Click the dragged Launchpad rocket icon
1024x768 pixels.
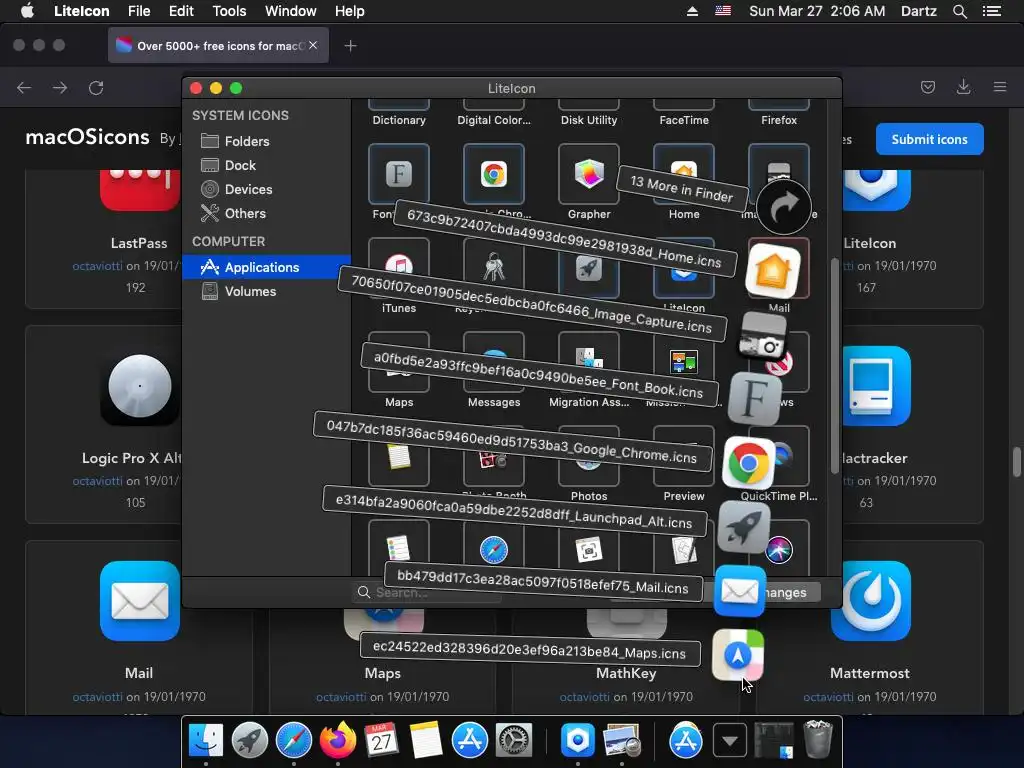pyautogui.click(x=743, y=527)
